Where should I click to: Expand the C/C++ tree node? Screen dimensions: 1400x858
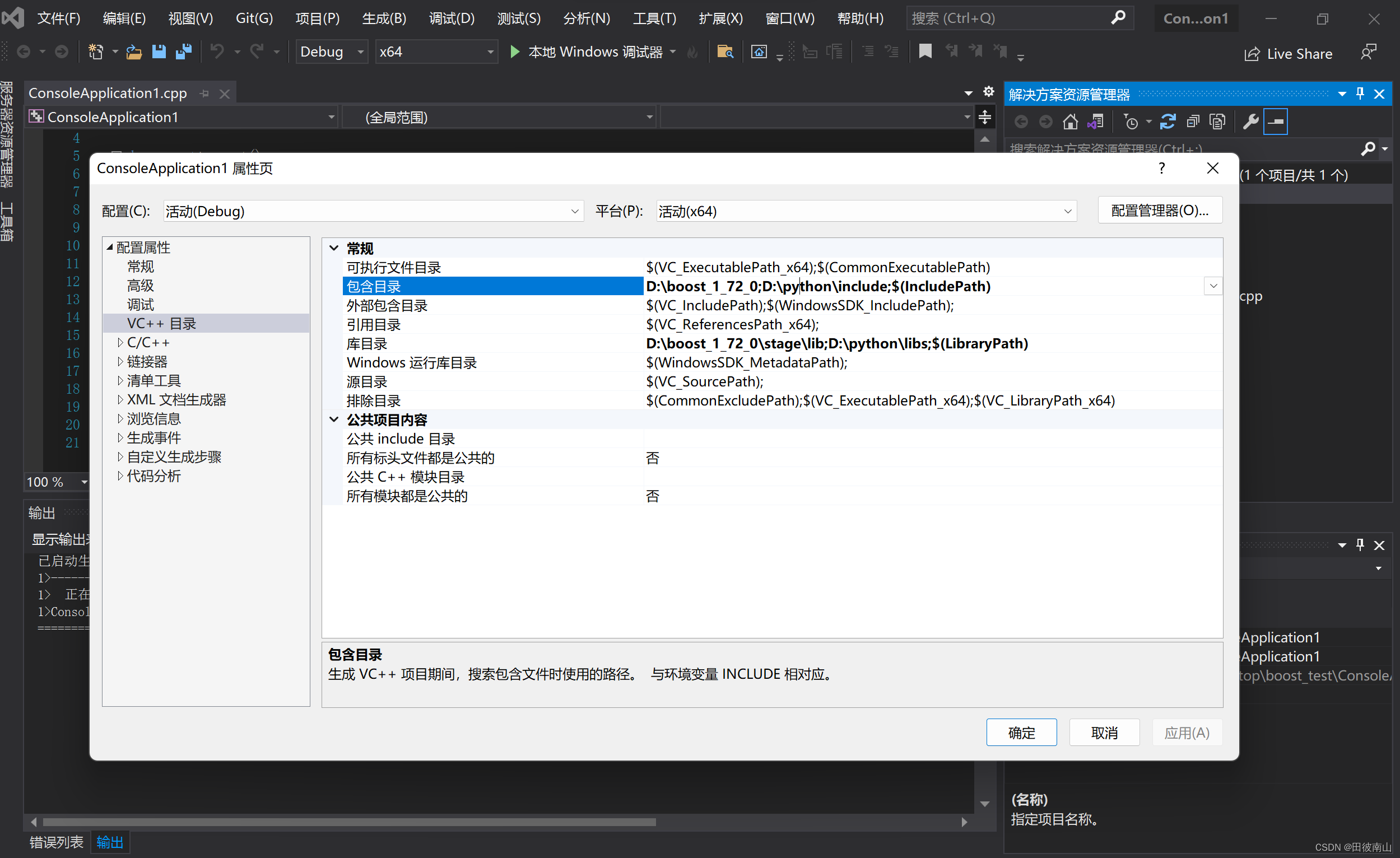(120, 342)
